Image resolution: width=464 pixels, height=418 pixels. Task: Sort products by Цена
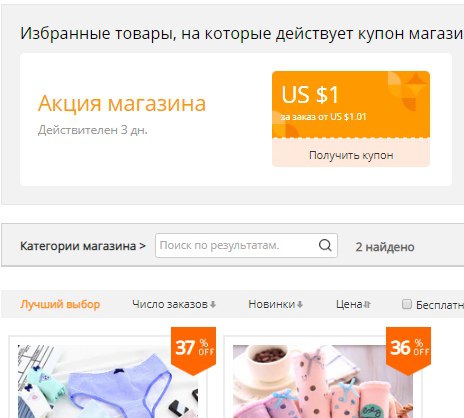click(x=349, y=304)
